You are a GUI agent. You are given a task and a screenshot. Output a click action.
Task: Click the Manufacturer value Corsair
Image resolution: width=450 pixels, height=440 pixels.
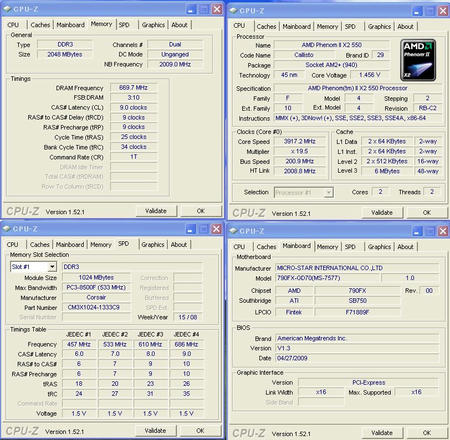[96, 297]
